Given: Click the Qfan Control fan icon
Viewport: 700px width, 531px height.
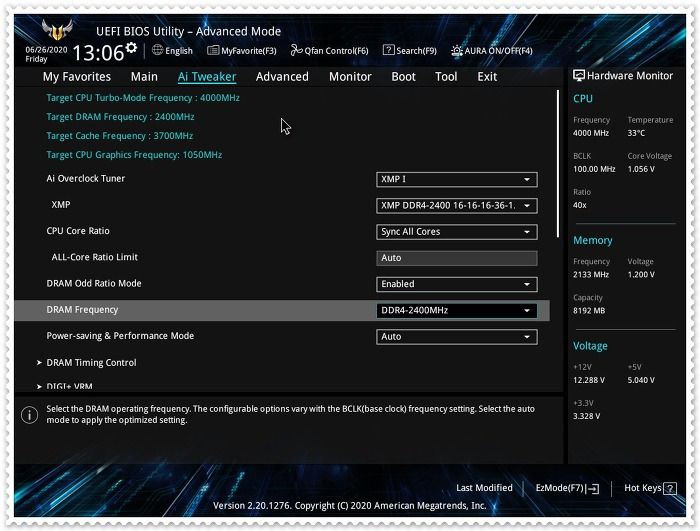Looking at the screenshot, I should point(296,50).
